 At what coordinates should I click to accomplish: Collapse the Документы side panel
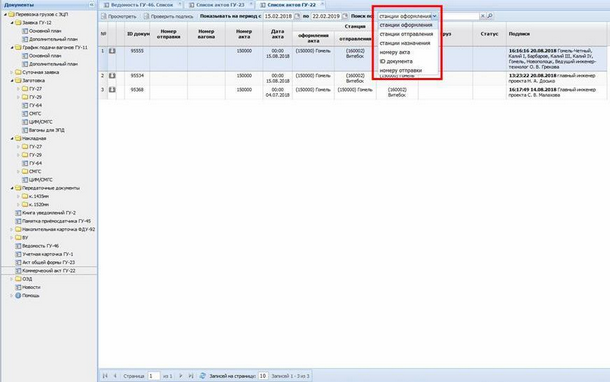point(91,5)
